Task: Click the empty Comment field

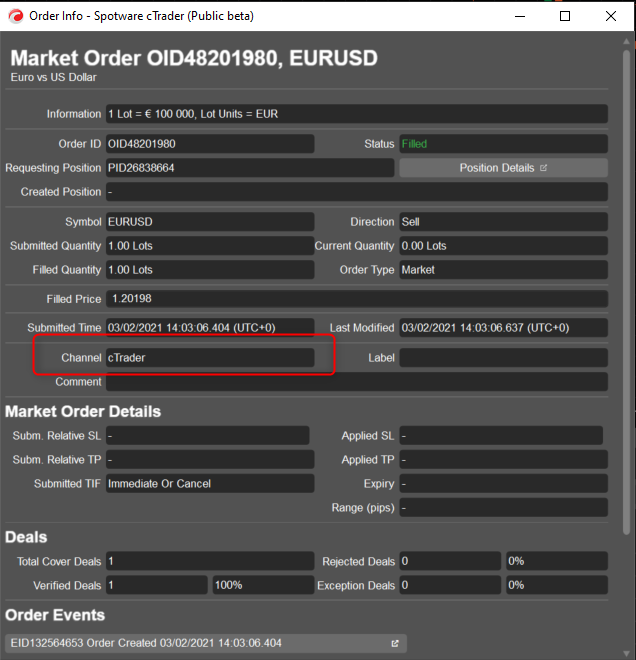Action: 357,382
